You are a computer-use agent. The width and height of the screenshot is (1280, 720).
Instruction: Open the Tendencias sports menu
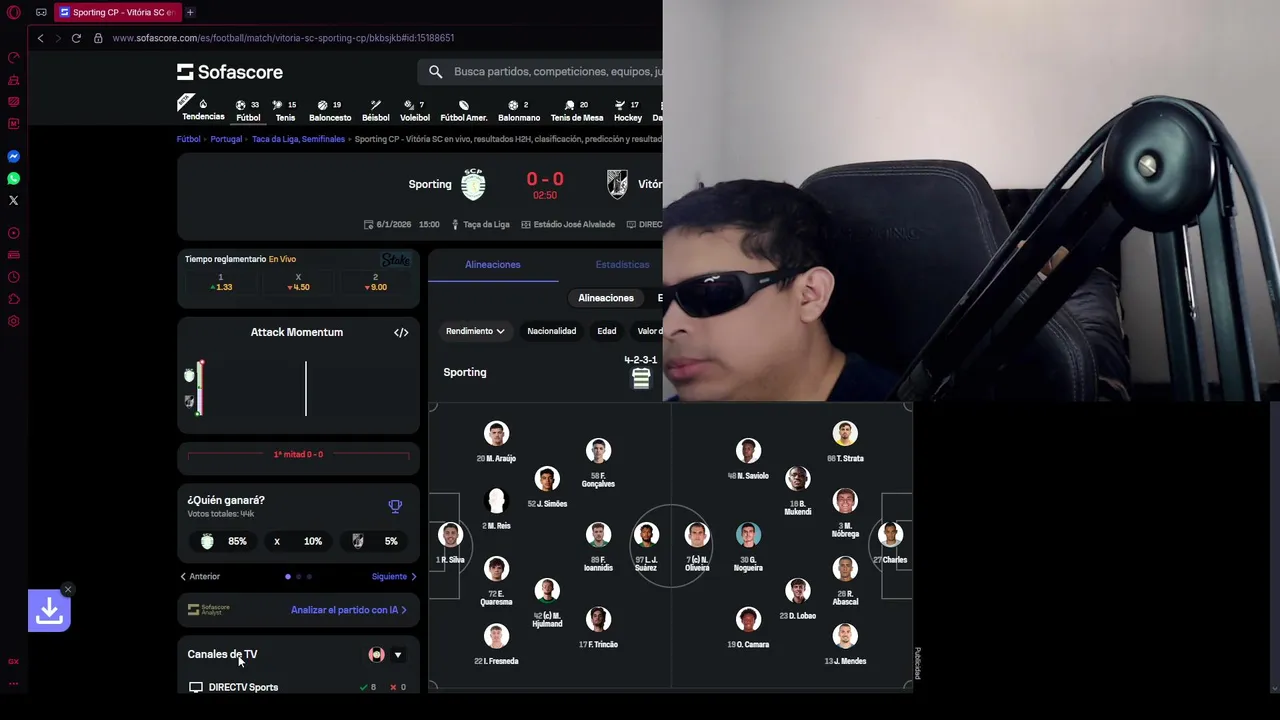click(x=202, y=109)
